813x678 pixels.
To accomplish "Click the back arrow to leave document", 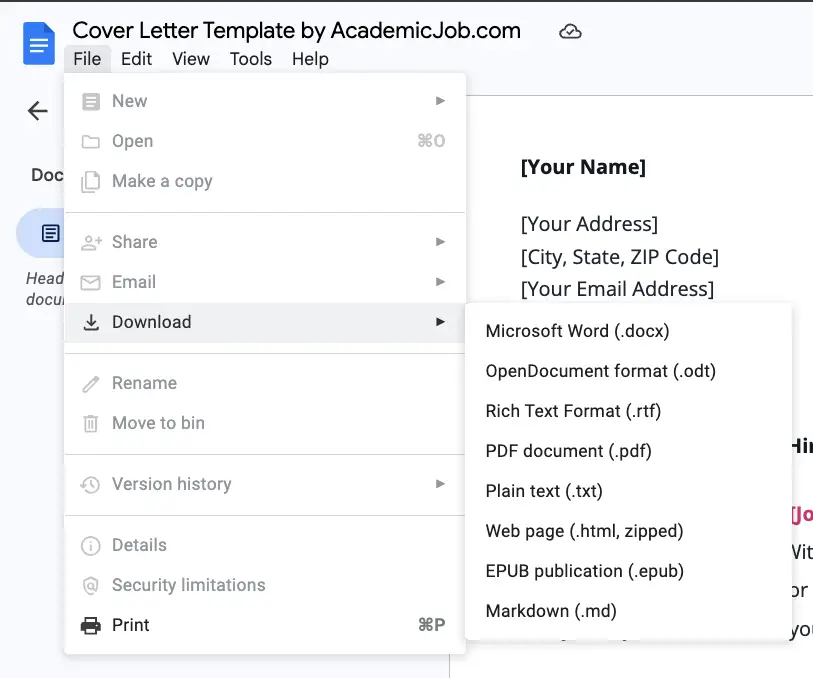I will 36,112.
